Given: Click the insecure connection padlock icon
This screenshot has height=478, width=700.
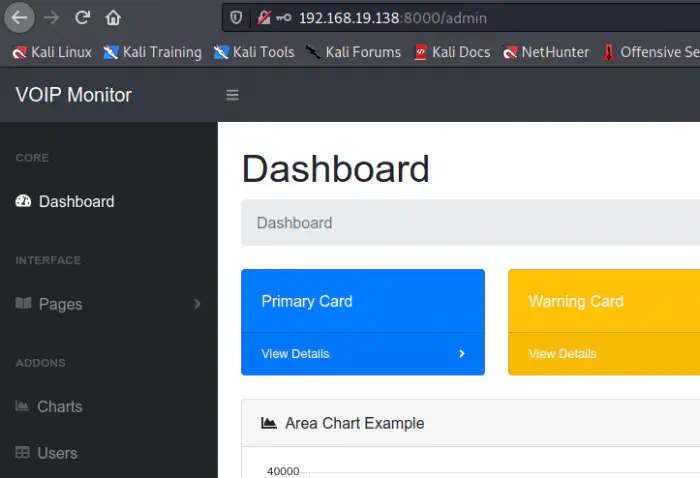Looking at the screenshot, I should (x=264, y=18).
